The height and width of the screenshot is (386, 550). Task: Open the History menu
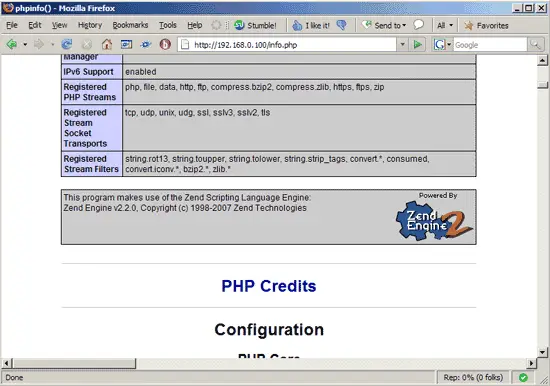coord(90,25)
